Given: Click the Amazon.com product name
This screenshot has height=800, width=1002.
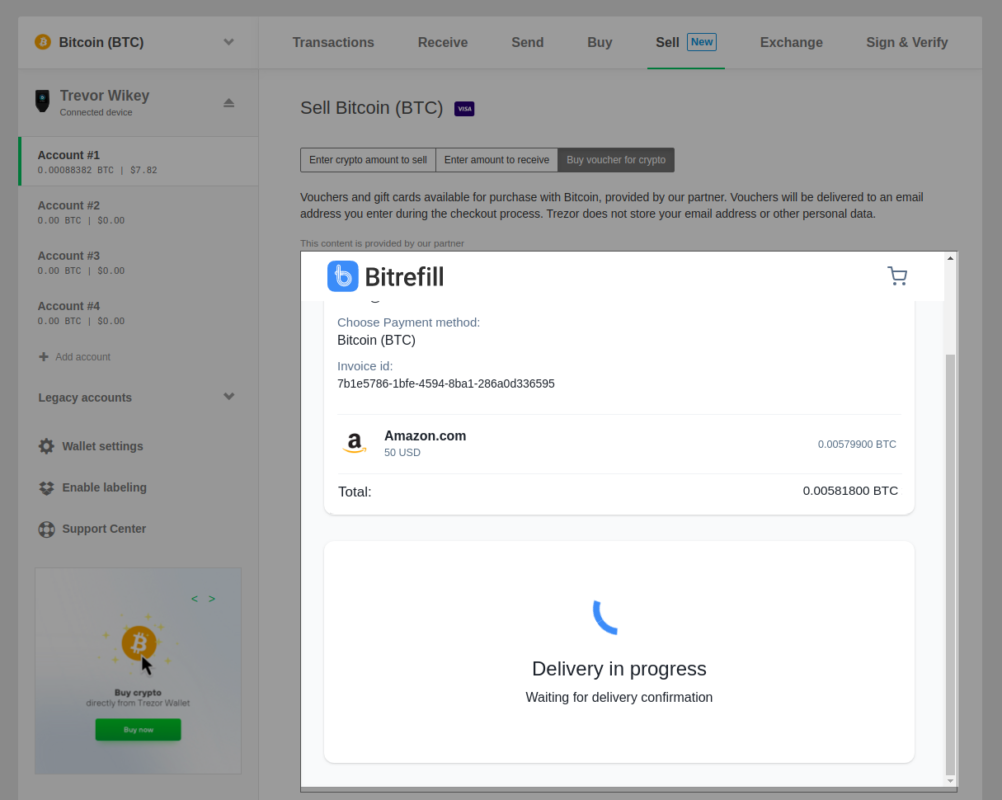Looking at the screenshot, I should 425,436.
